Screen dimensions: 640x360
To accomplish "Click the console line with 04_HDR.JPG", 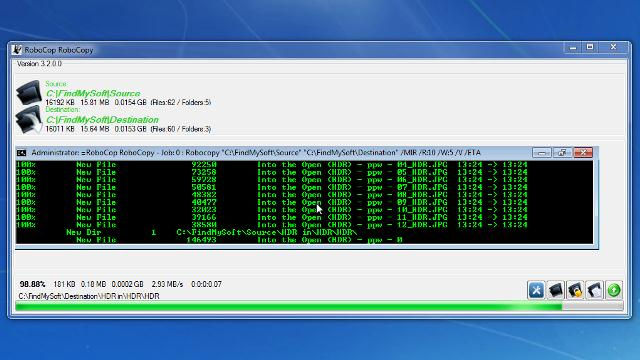I will 271,165.
